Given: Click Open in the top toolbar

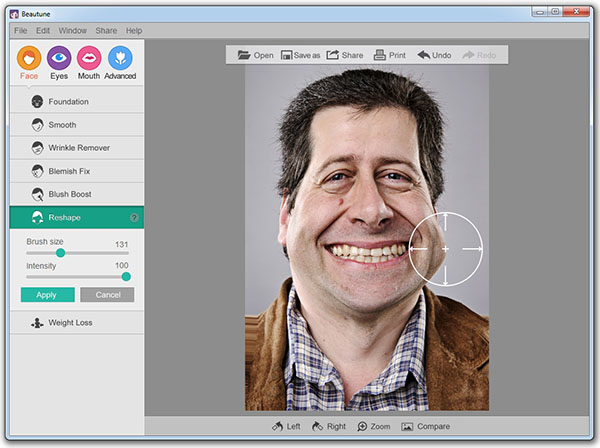Looking at the screenshot, I should [255, 55].
